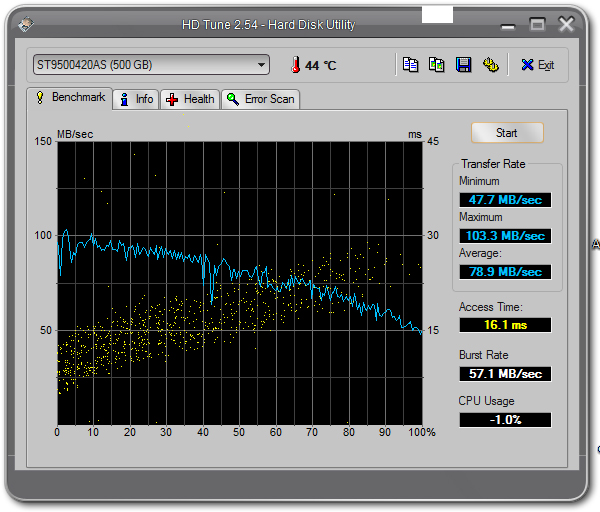Click the Exit button
The image size is (600, 512).
click(537, 65)
